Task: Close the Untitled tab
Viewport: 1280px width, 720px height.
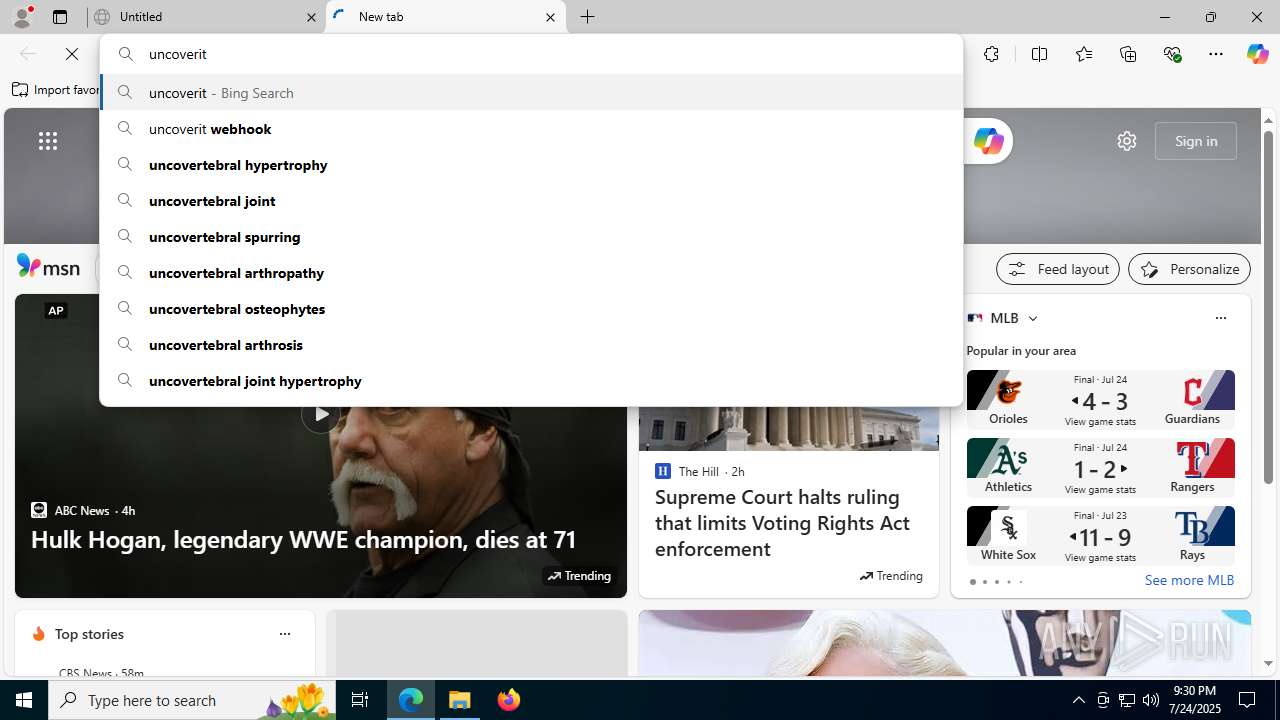Action: [311, 17]
